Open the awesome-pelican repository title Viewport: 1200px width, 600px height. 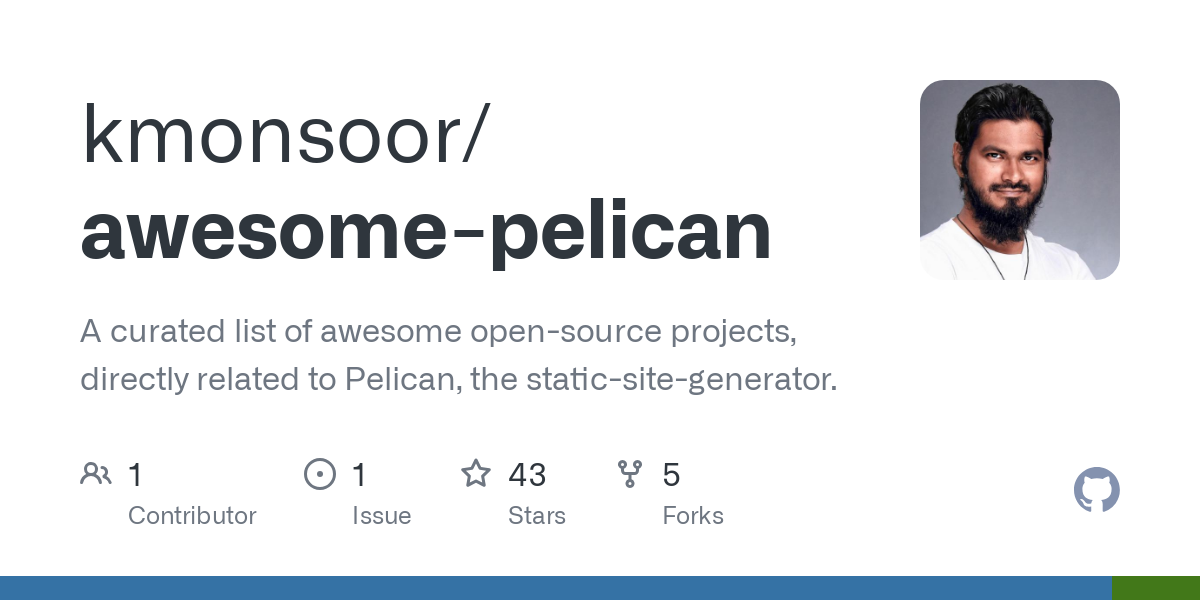pos(426,232)
